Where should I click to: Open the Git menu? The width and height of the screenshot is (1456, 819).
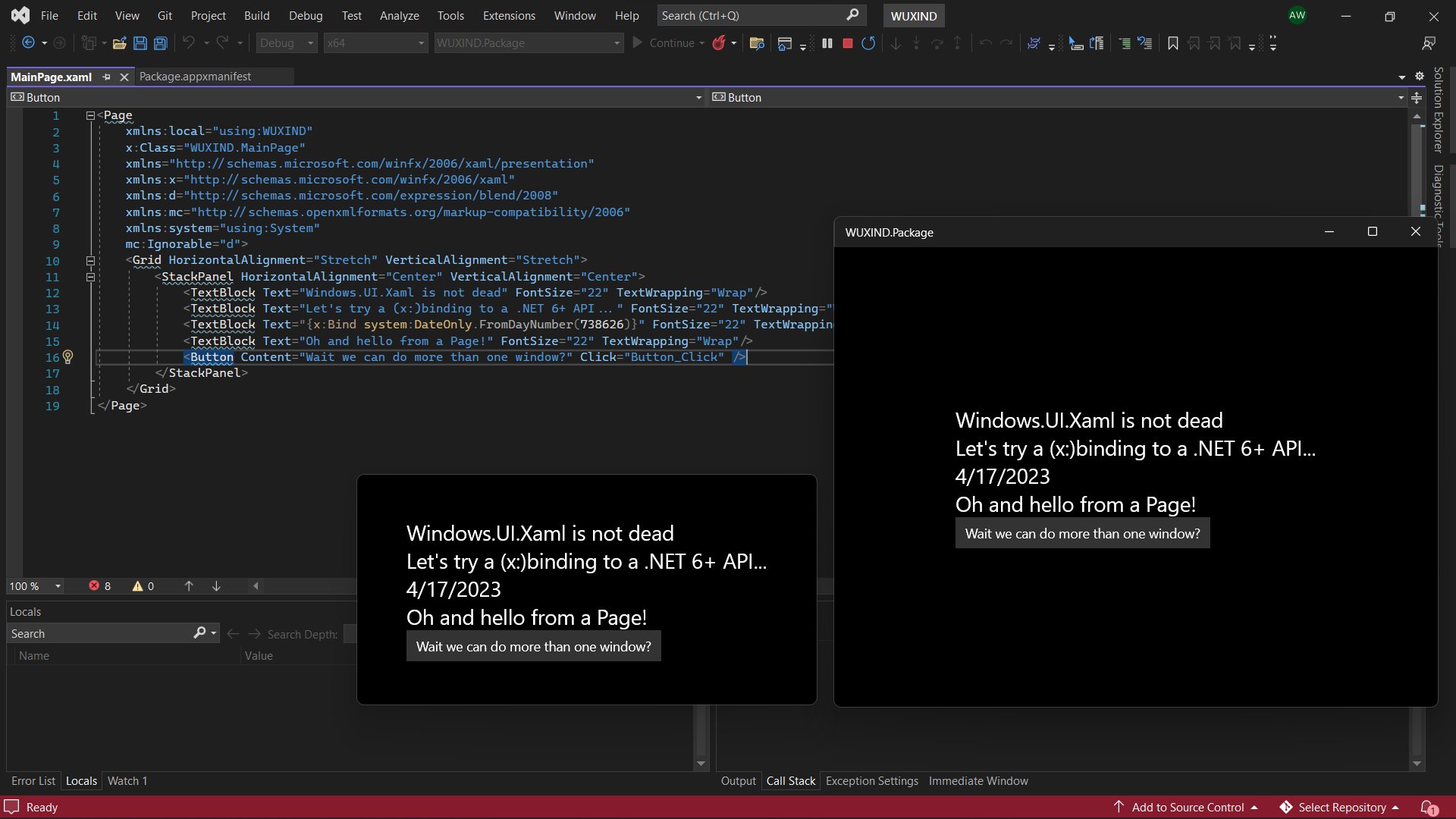[164, 15]
